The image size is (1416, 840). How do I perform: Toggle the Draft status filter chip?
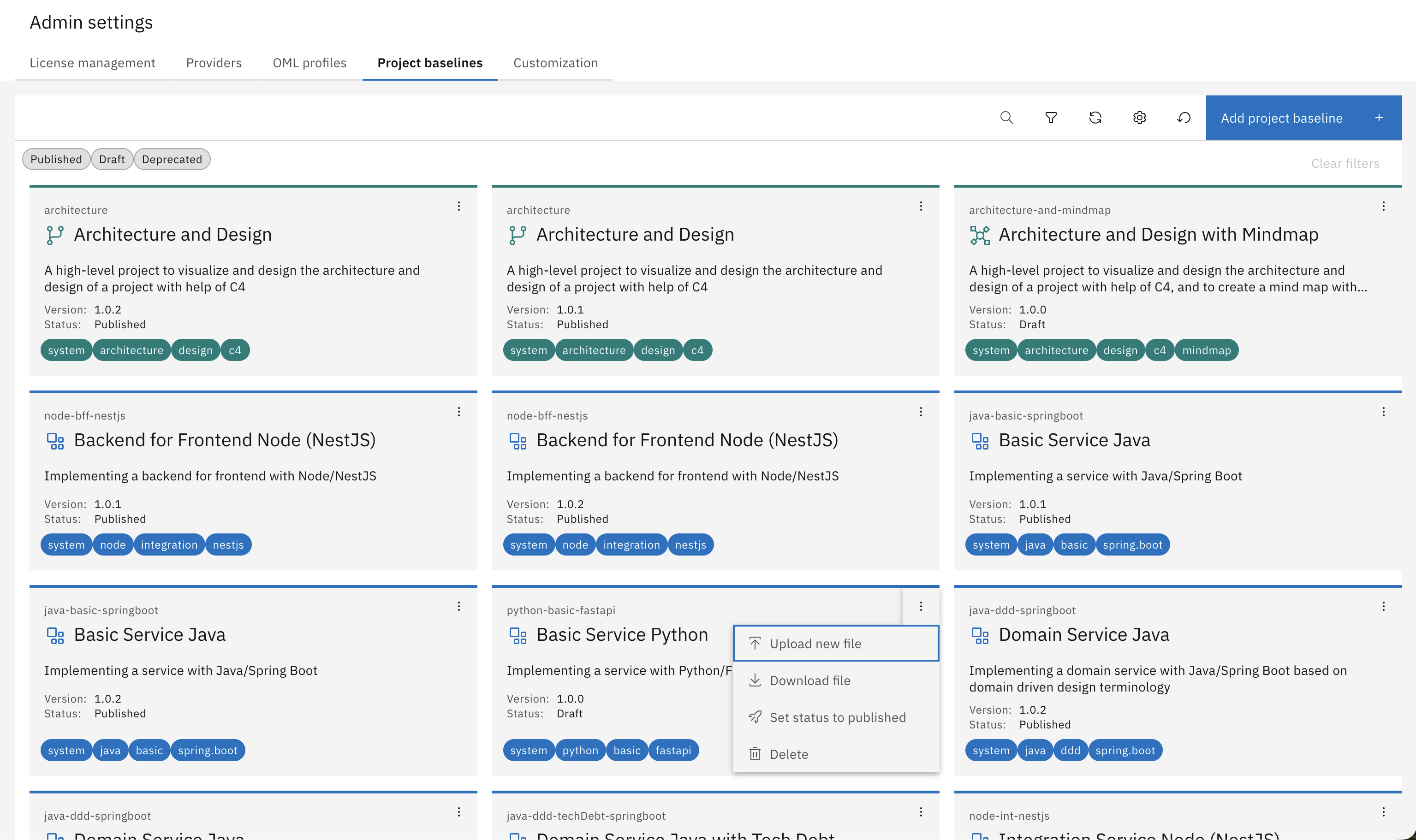[112, 159]
